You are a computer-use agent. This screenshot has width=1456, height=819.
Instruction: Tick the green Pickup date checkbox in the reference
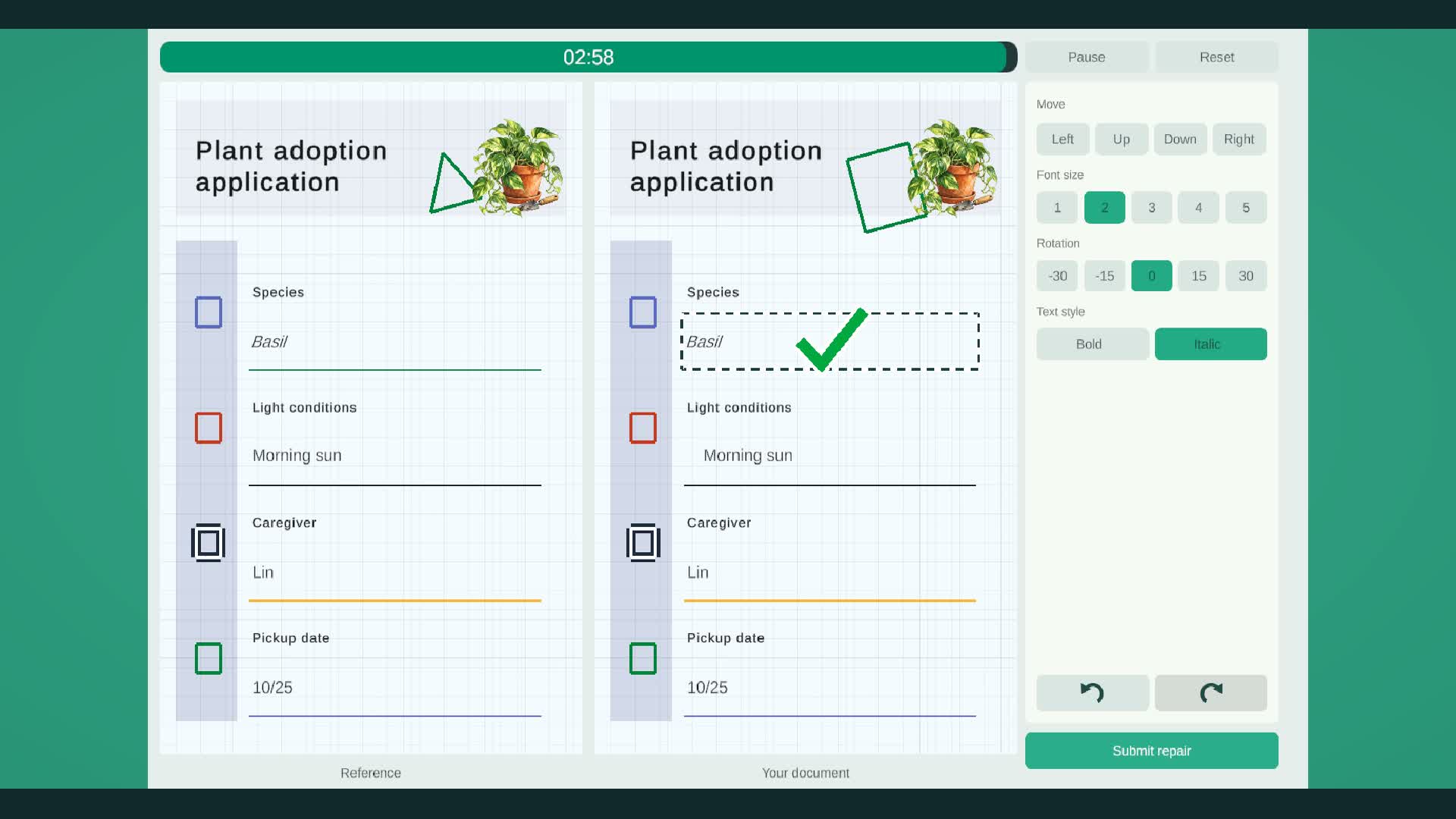[x=208, y=658]
